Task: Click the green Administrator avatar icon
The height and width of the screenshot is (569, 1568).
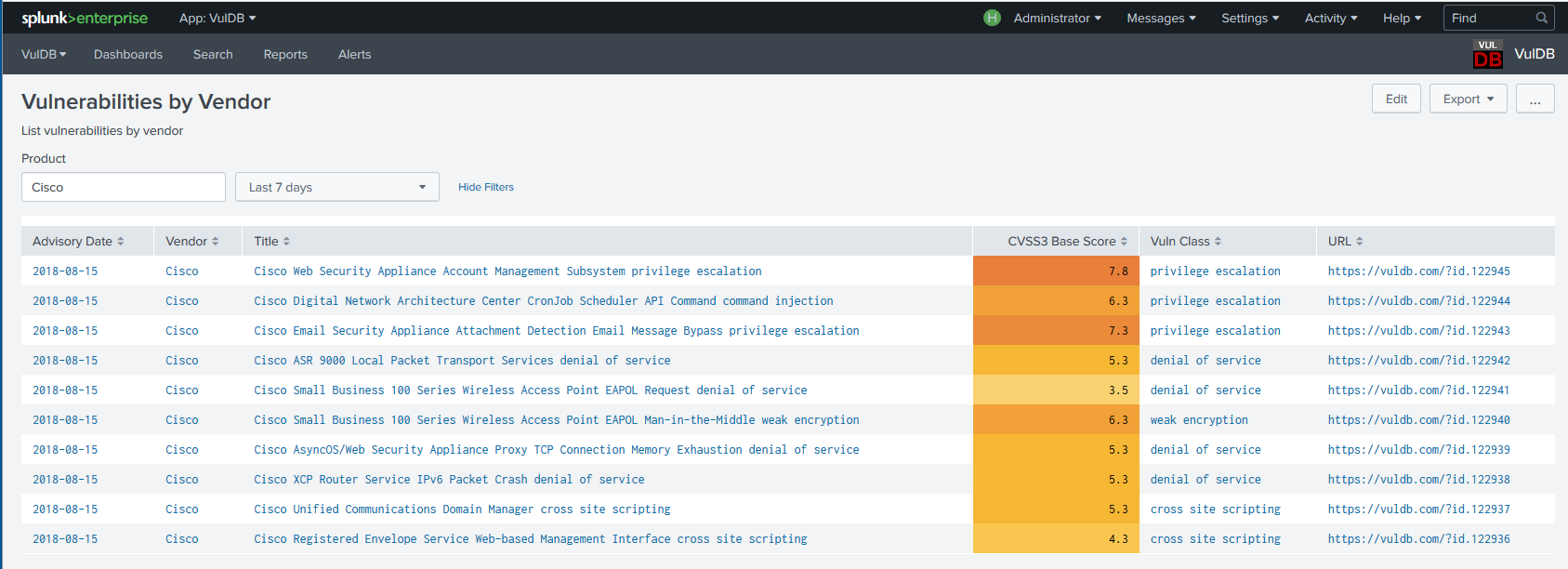Action: (992, 18)
